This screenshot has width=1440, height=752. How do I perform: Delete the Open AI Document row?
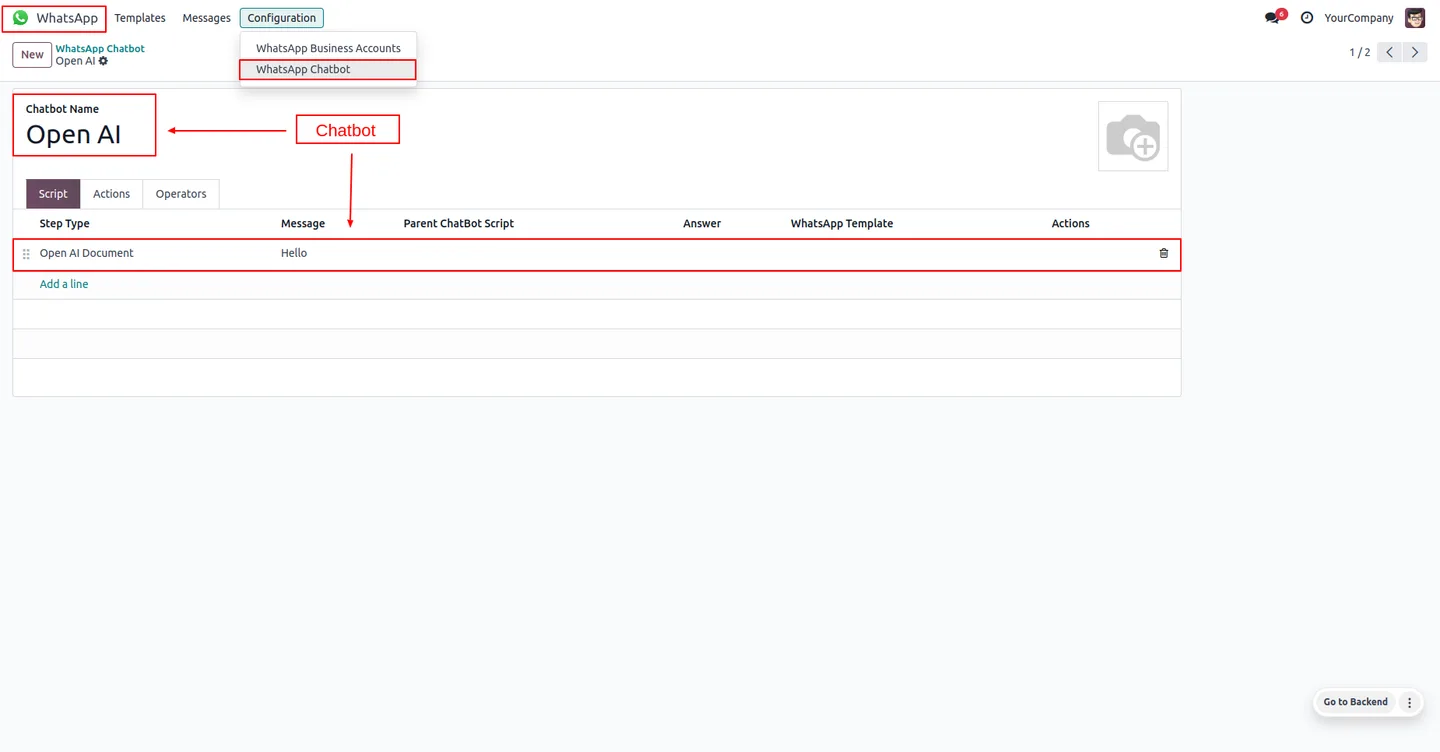(x=1163, y=253)
